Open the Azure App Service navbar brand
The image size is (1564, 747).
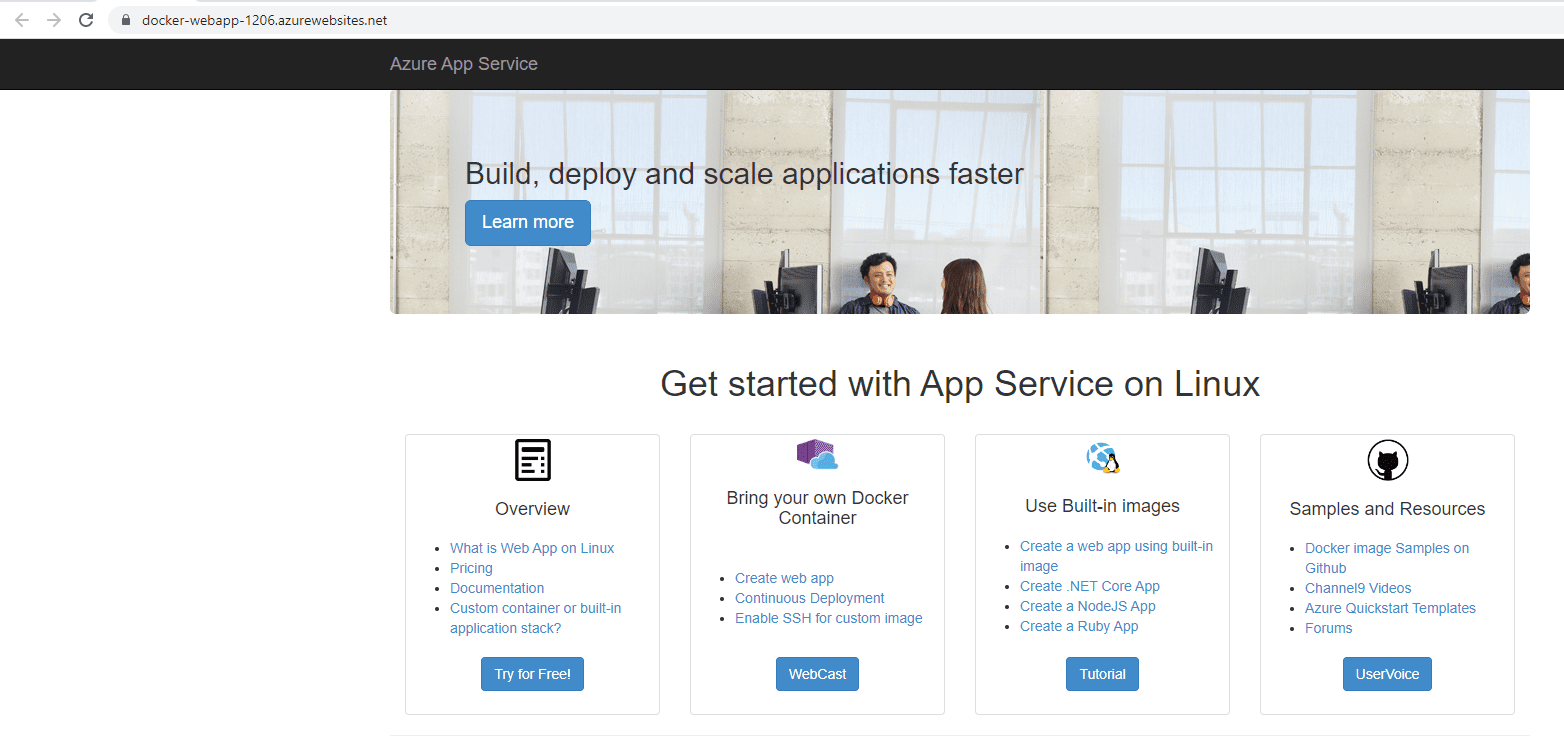pyautogui.click(x=464, y=64)
